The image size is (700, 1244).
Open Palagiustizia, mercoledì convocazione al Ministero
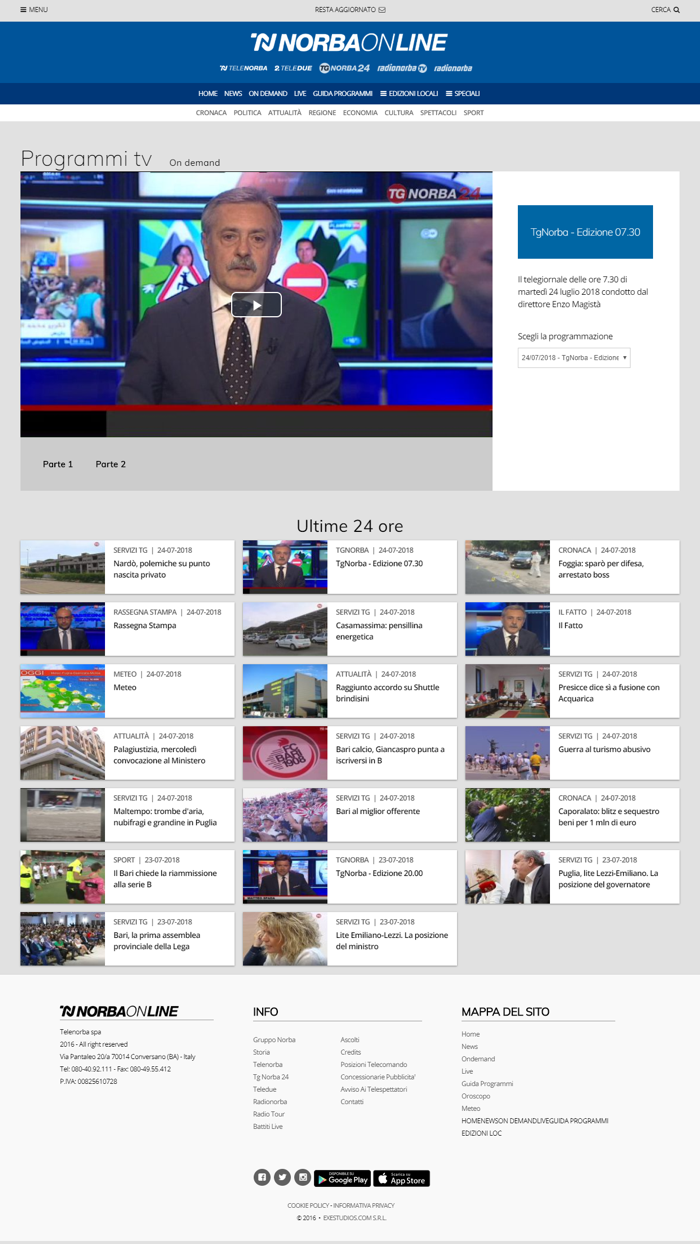coord(159,755)
